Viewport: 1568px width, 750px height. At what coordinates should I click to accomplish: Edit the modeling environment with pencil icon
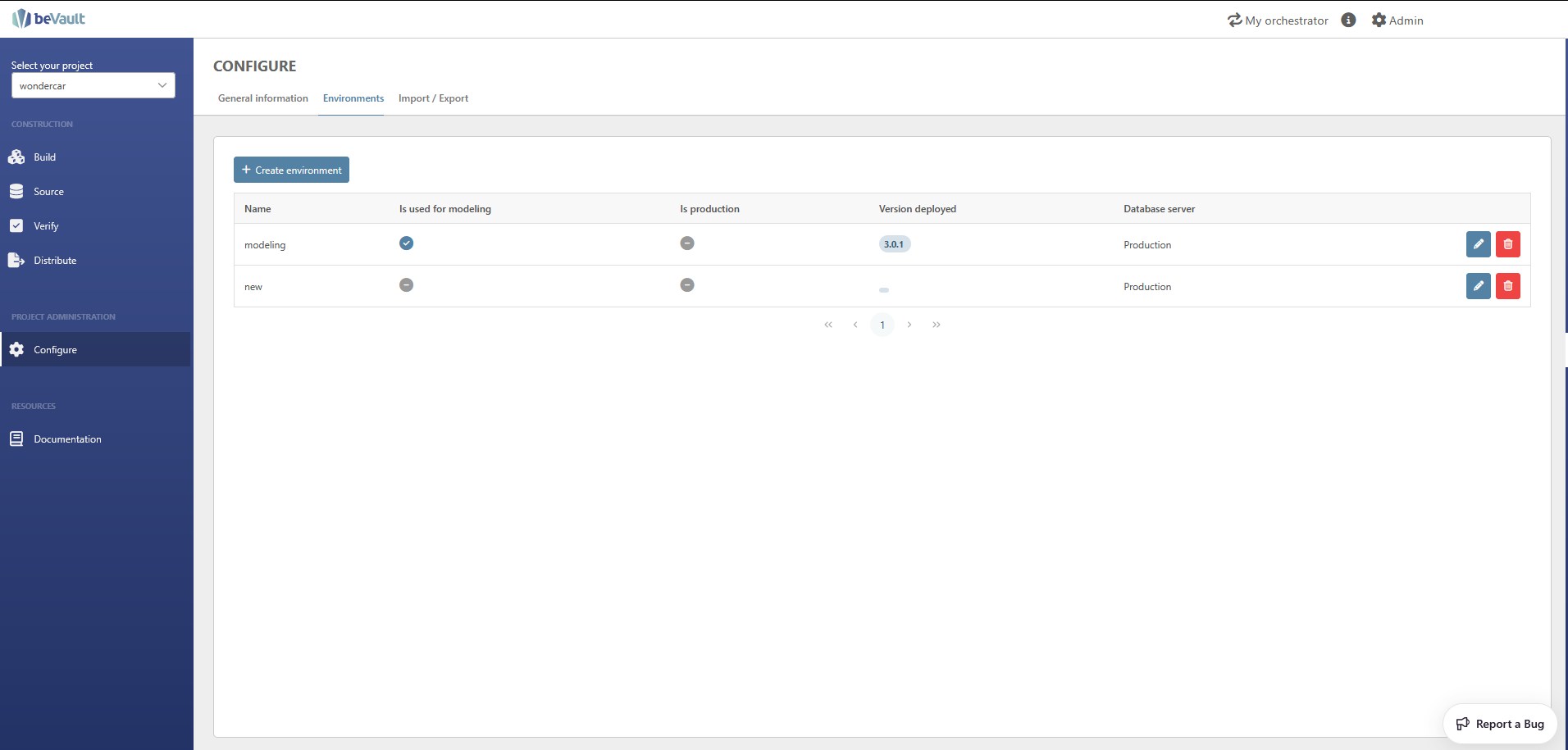1478,244
